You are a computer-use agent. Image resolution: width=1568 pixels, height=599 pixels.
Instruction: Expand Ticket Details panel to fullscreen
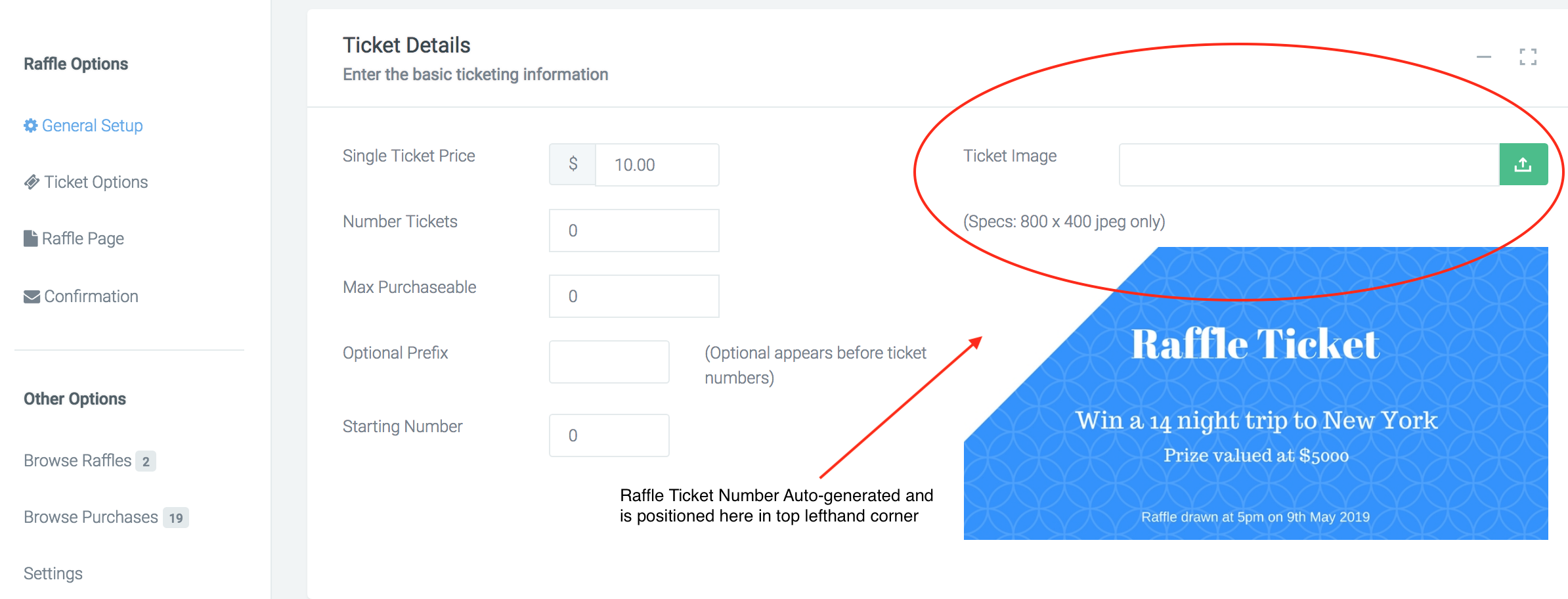[x=1527, y=57]
